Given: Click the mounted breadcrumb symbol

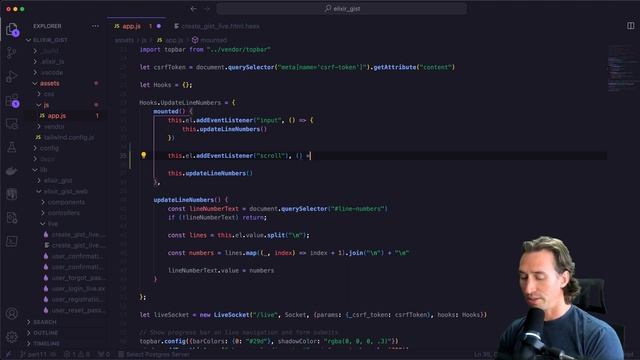Looking at the screenshot, I should 209,40.
